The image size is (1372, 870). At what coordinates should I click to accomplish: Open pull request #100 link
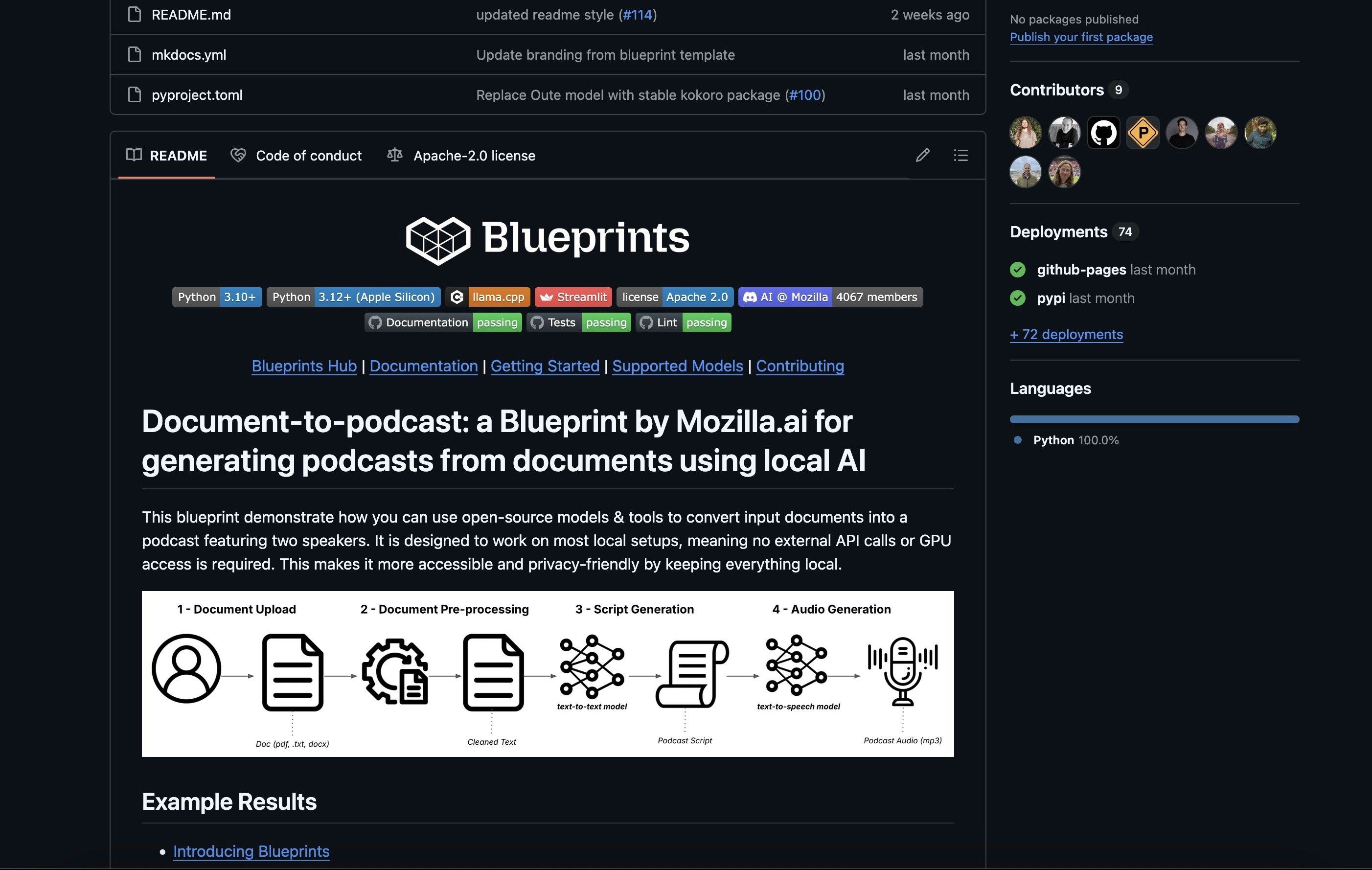click(x=804, y=94)
